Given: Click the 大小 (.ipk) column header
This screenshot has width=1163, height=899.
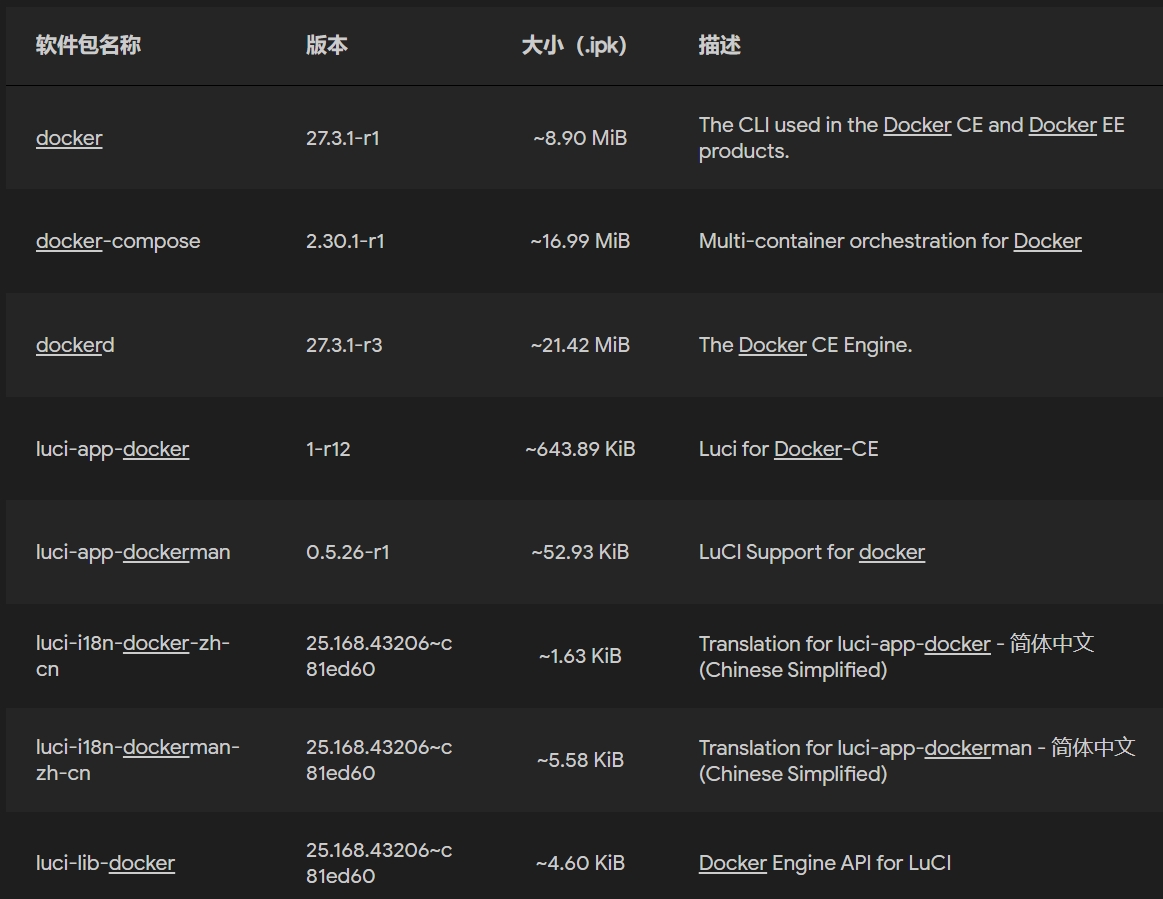Looking at the screenshot, I should 574,45.
